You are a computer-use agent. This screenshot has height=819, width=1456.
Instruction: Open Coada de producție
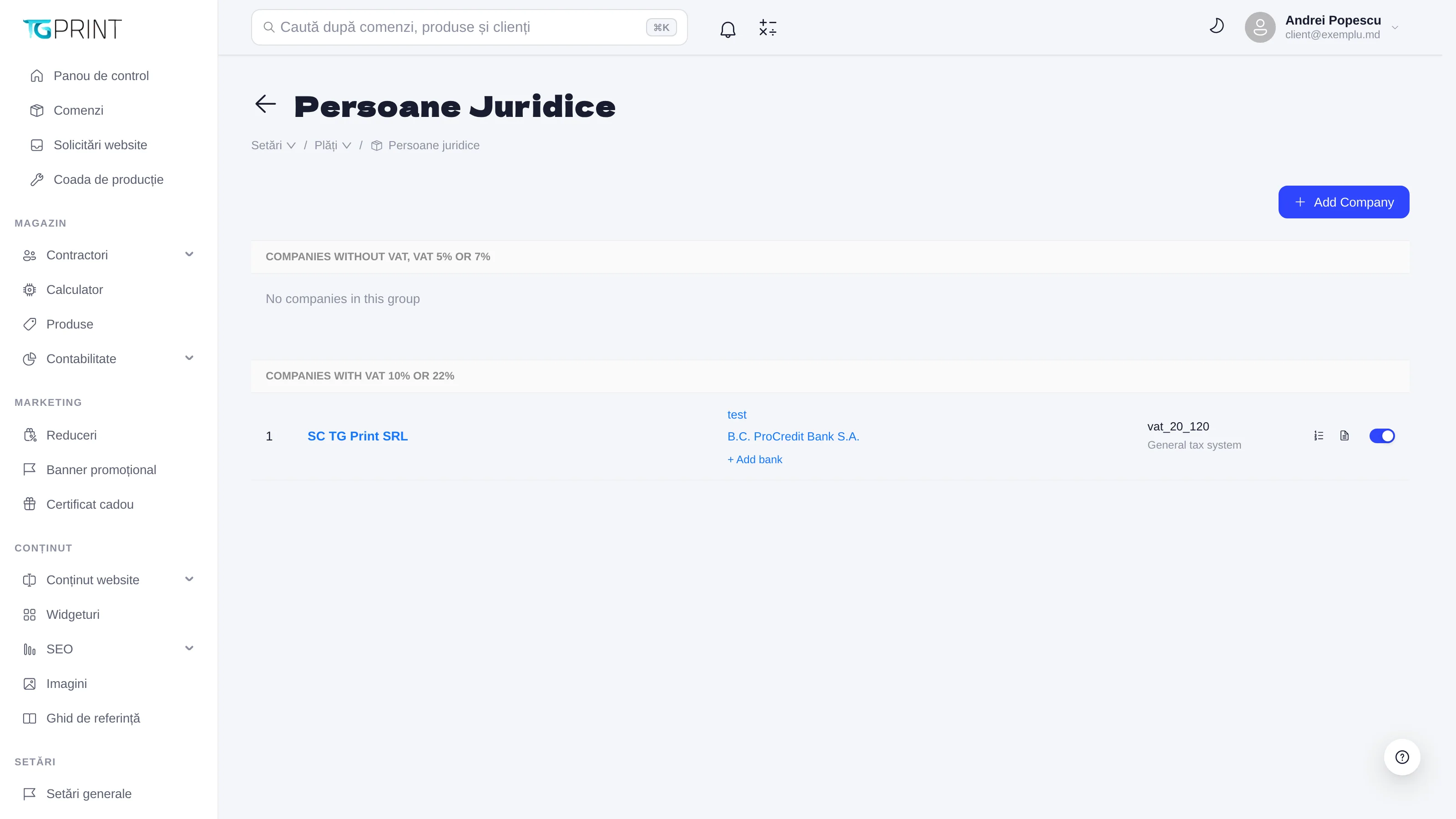[109, 179]
